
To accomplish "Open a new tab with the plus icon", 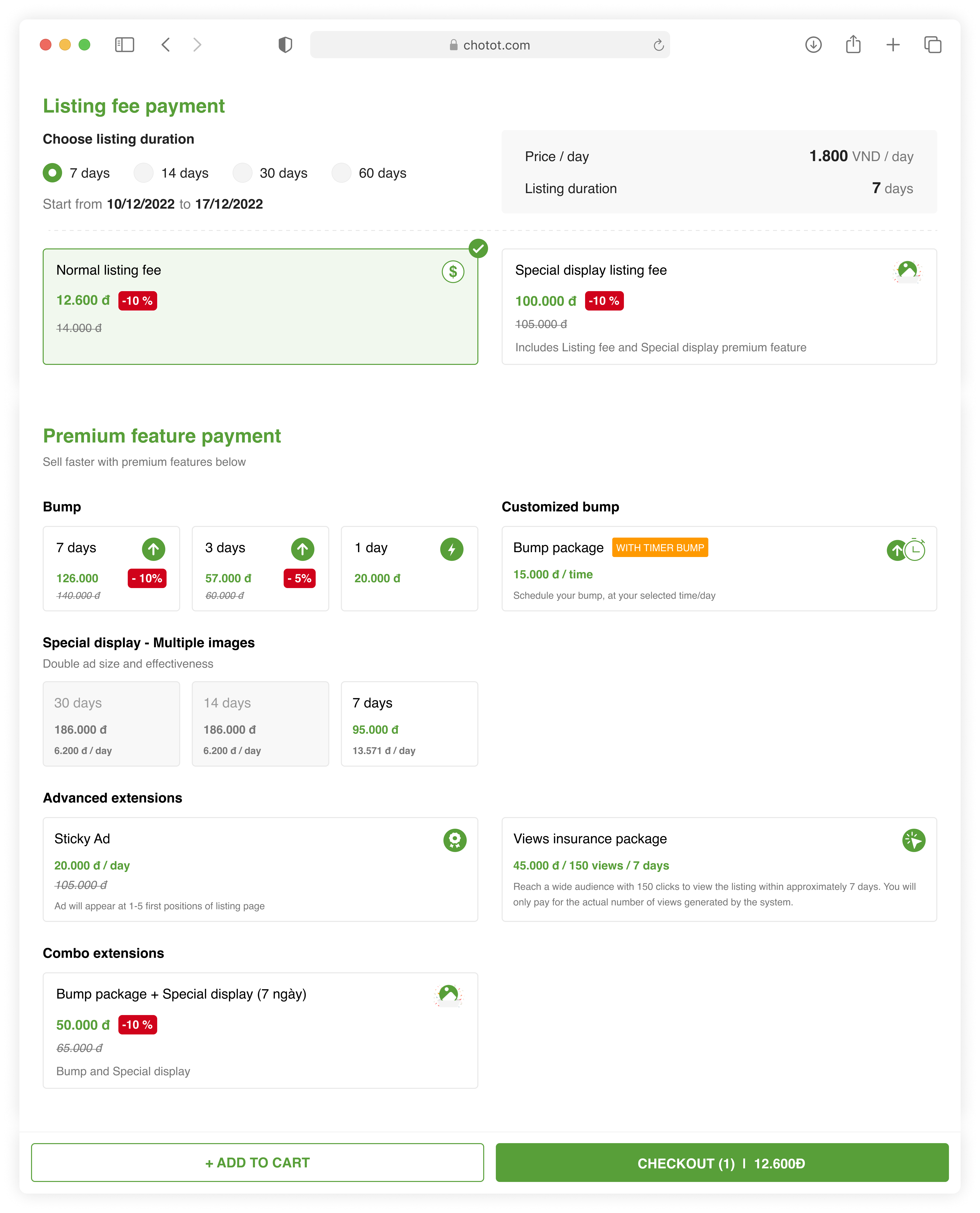I will click(893, 45).
